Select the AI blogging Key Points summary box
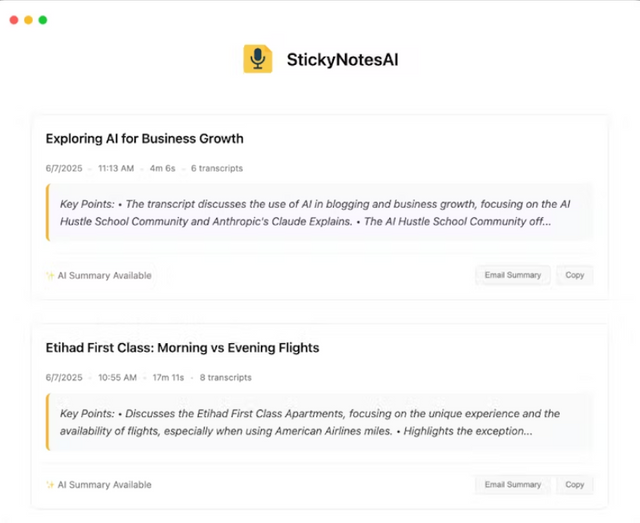 click(320, 213)
